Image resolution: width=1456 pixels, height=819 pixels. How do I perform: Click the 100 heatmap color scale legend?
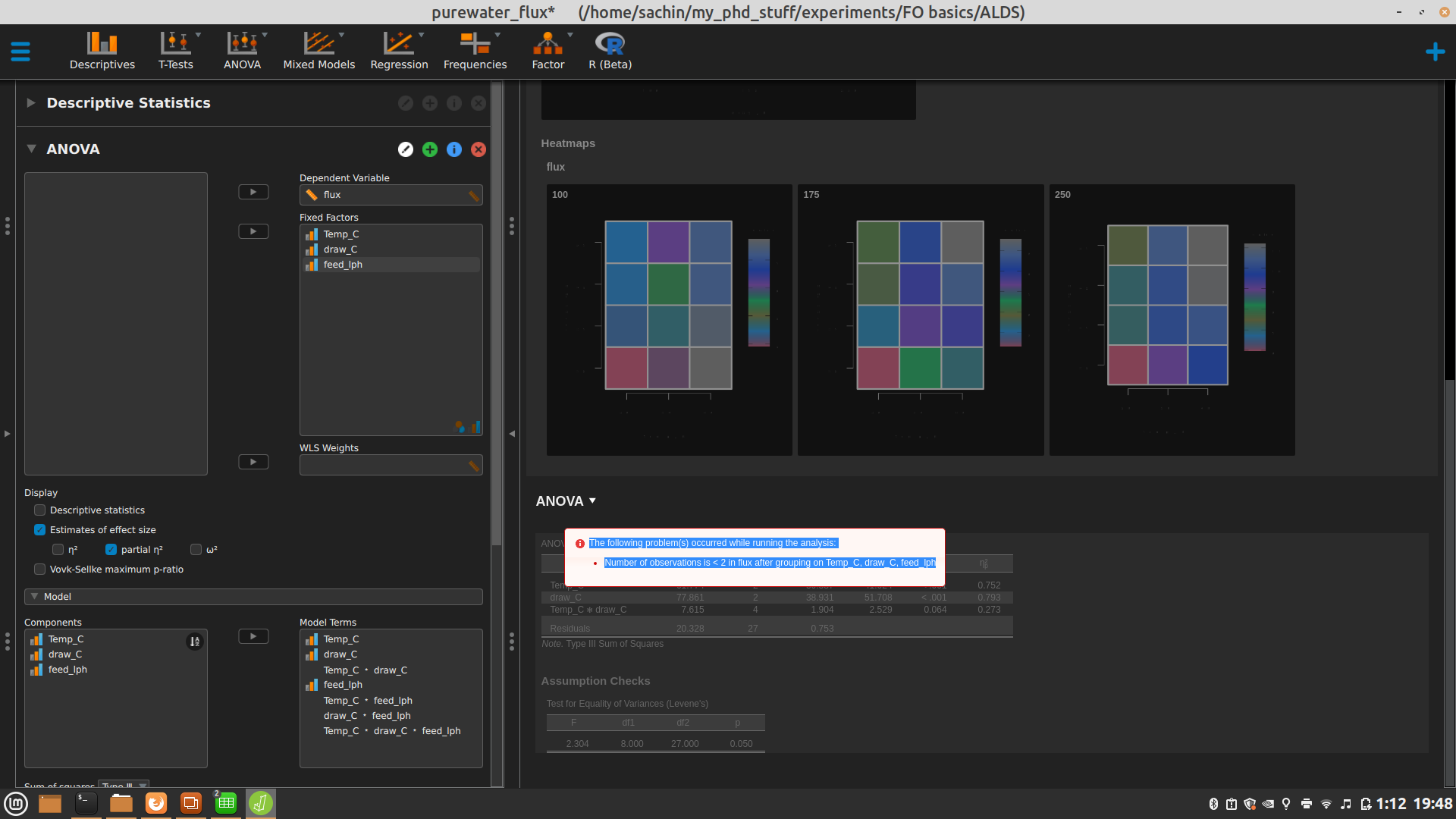coord(758,293)
